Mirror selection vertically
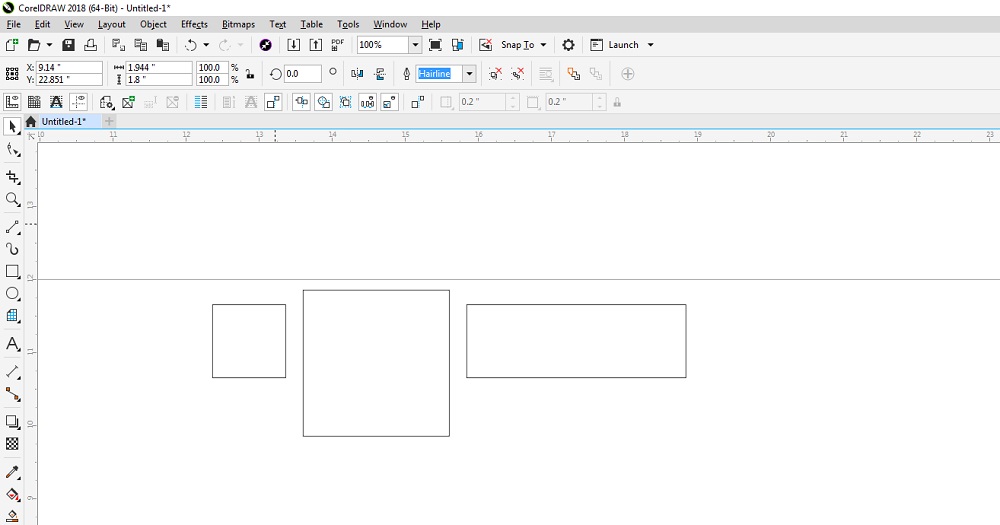This screenshot has width=1000, height=525. [380, 74]
